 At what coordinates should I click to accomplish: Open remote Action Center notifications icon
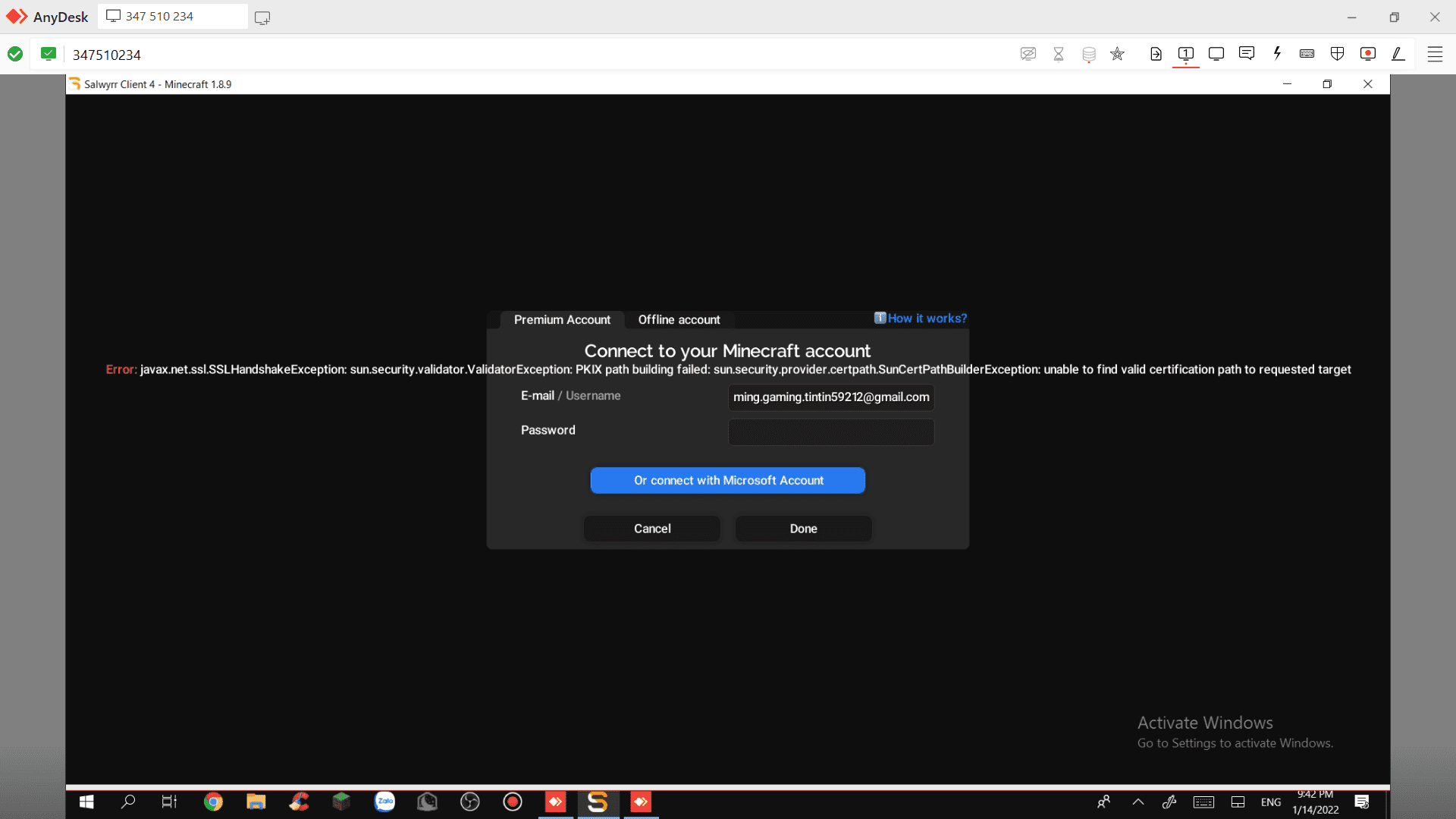click(x=1362, y=802)
